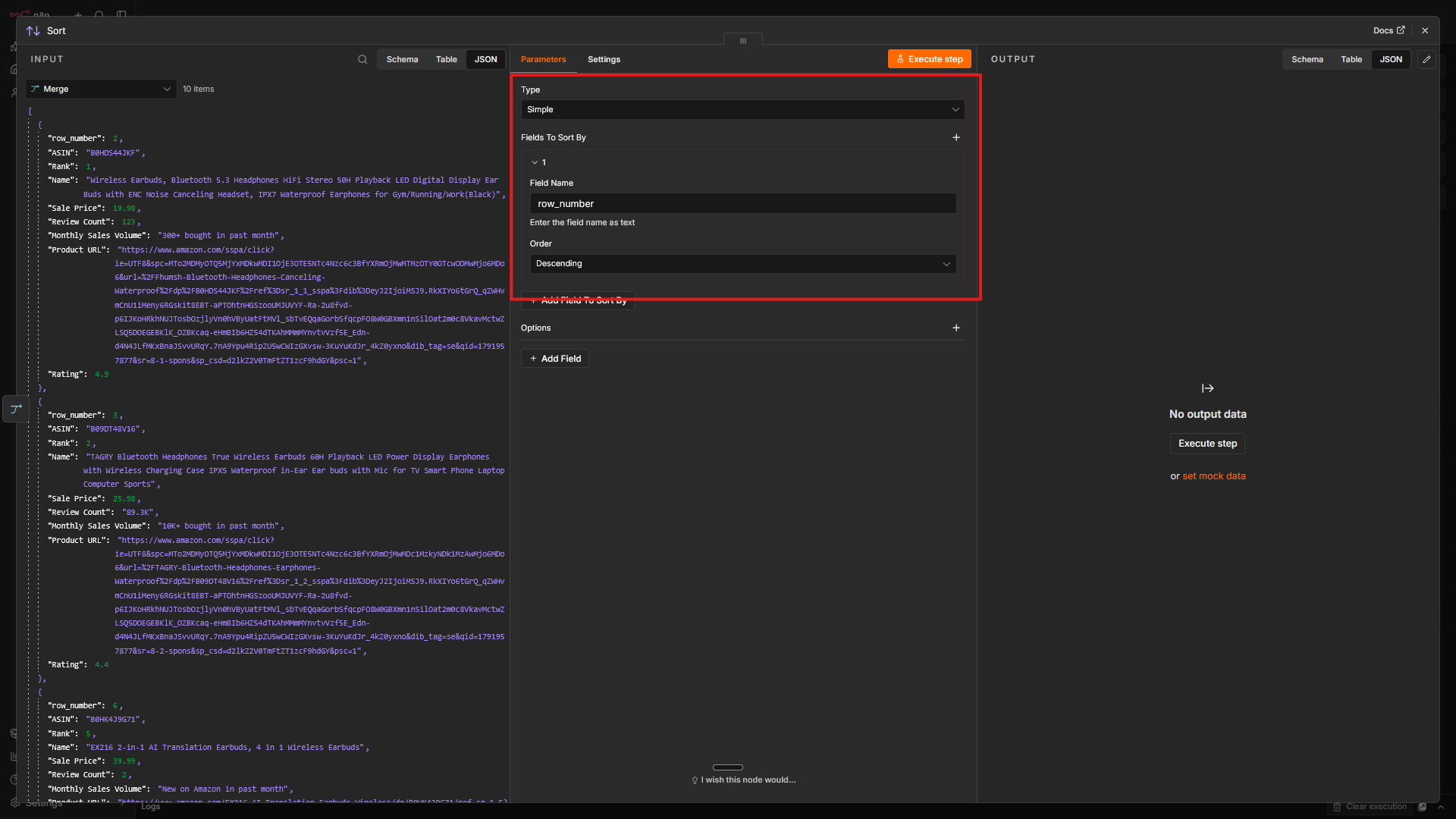Click the icon beside Clear execution at bottom right
Image resolution: width=1456 pixels, height=819 pixels.
coord(1423,807)
